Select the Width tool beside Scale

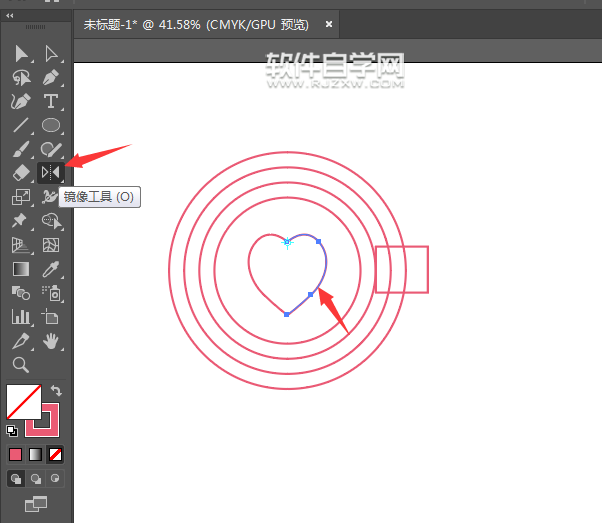click(49, 197)
